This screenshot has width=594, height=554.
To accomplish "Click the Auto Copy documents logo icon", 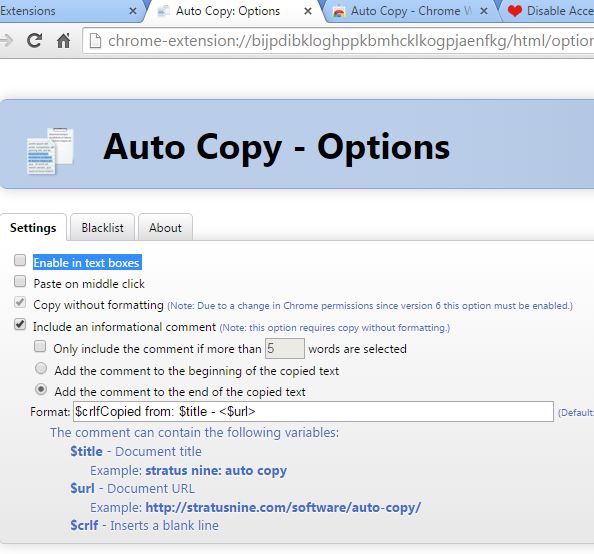I will pyautogui.click(x=50, y=151).
